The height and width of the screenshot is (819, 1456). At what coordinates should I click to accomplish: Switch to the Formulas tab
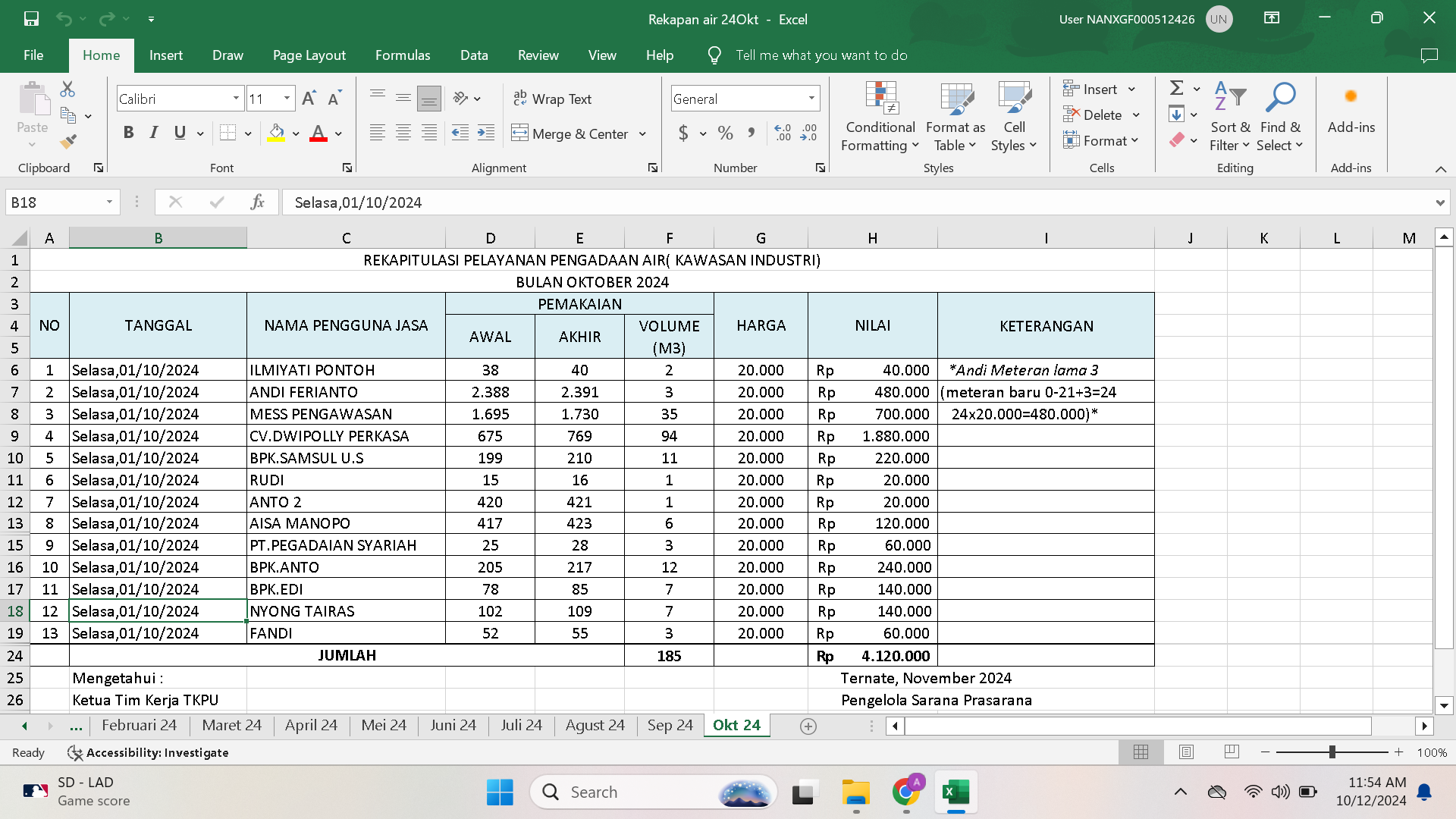pos(403,55)
